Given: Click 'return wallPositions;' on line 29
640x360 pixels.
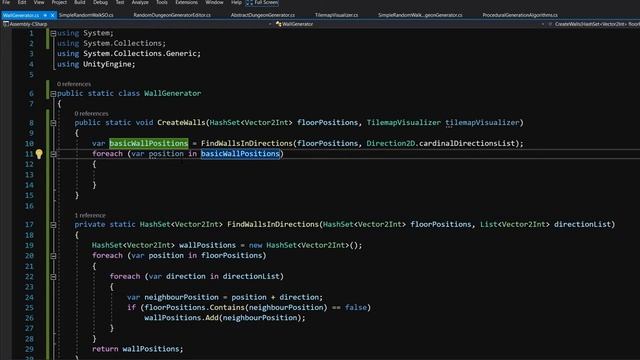Looking at the screenshot, I should [x=138, y=349].
